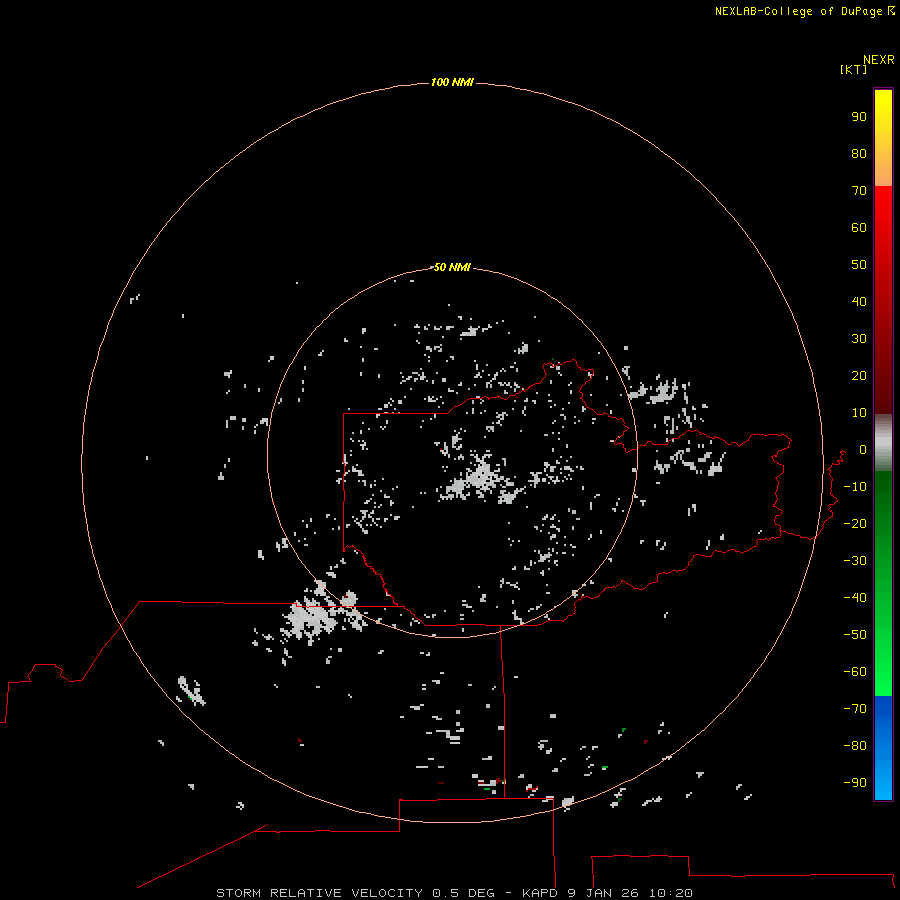The image size is (900, 900).
Task: Click the -30 value on the velocity scale
Action: 855,561
